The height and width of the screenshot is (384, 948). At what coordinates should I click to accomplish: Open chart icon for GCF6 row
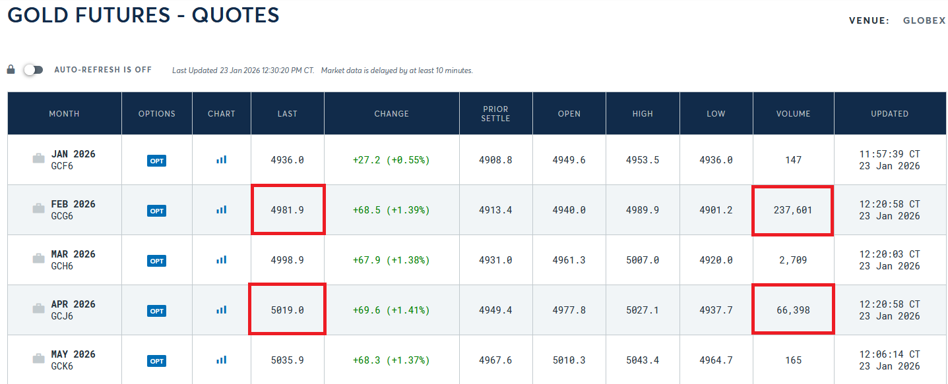click(221, 160)
